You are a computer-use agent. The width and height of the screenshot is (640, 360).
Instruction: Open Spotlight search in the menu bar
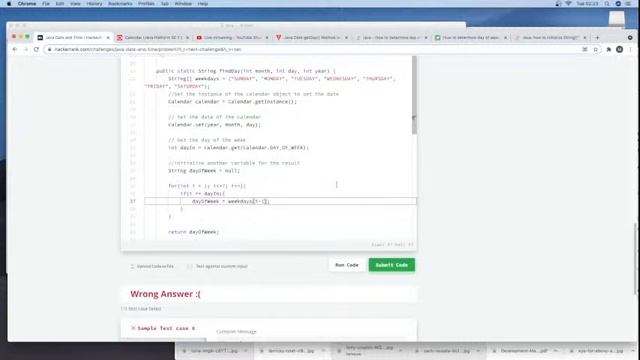pos(607,4)
